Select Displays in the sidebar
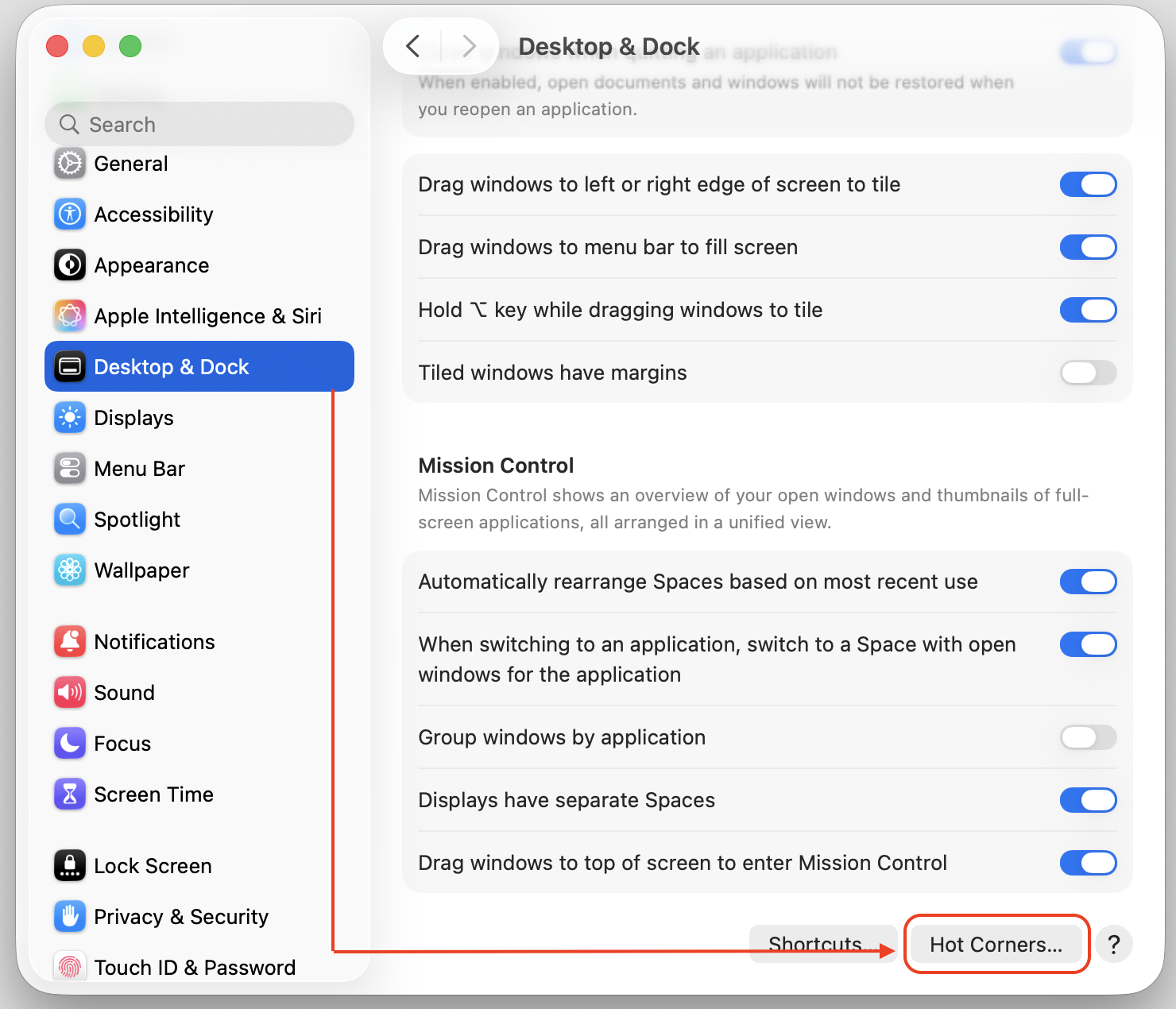This screenshot has width=1176, height=1009. (199, 418)
